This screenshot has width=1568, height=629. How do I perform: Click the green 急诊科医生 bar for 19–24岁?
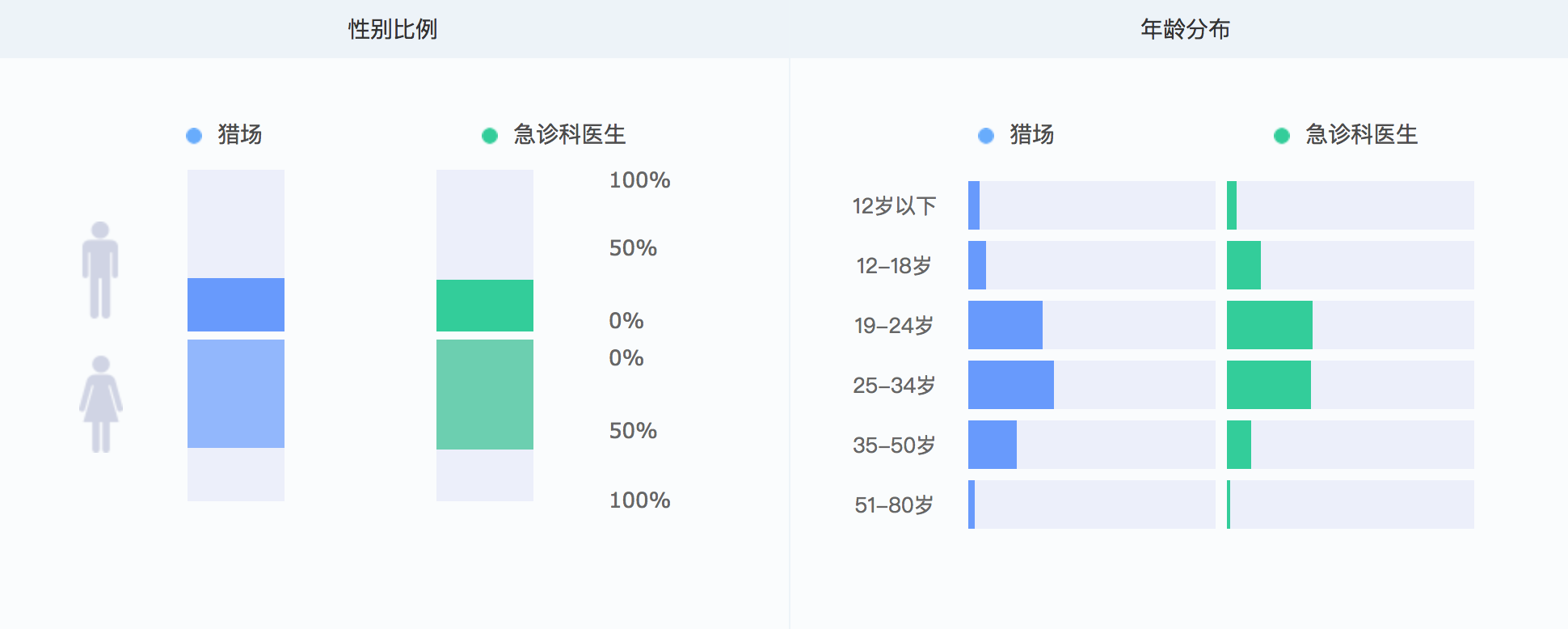tap(1270, 325)
